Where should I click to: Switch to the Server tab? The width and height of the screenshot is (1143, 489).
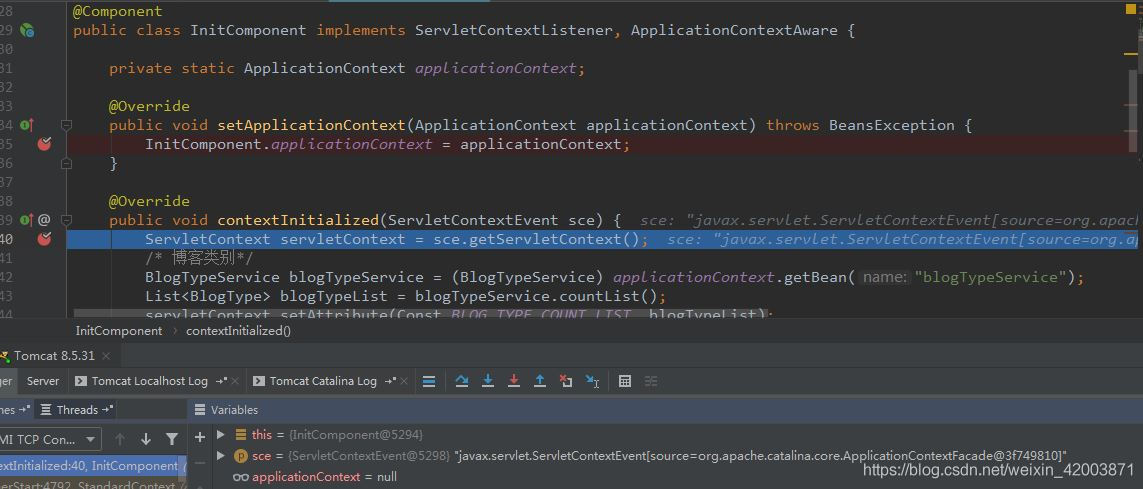pyautogui.click(x=43, y=380)
